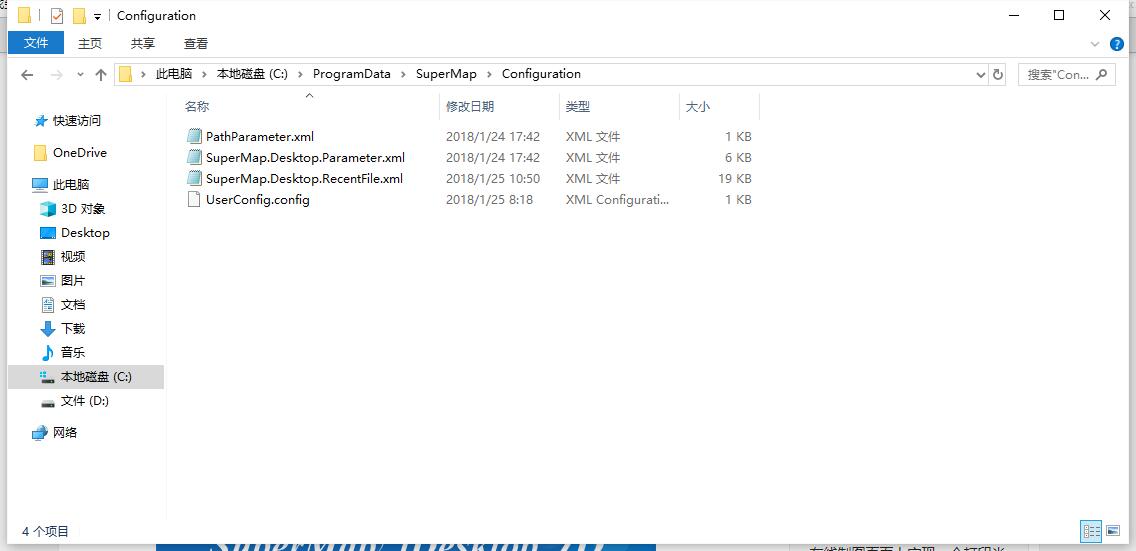Screen dimensions: 1136x551
Task: Expand the chevron after 本地磁盘 (C:) in path
Action: pos(300,74)
